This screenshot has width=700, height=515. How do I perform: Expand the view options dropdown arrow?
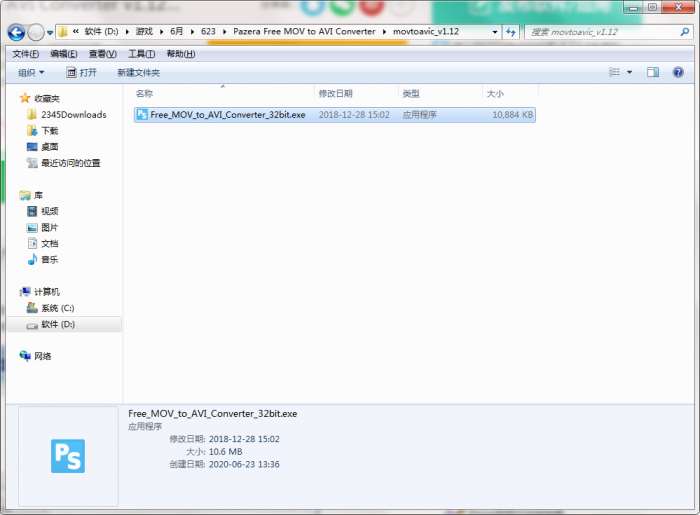629,72
